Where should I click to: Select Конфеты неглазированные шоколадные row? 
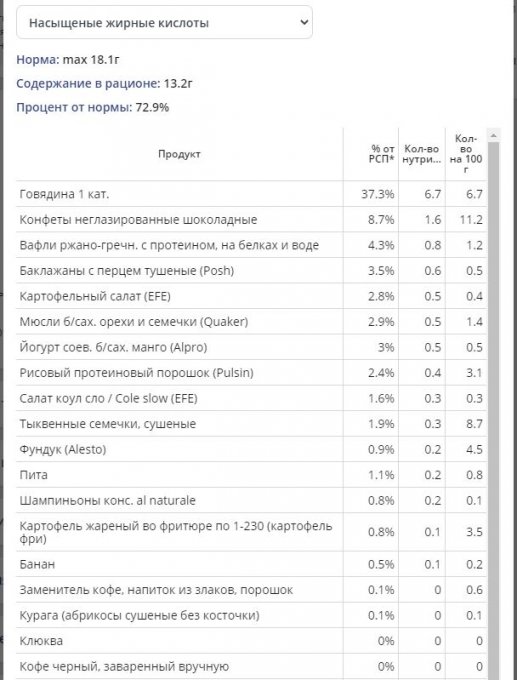tap(252, 219)
